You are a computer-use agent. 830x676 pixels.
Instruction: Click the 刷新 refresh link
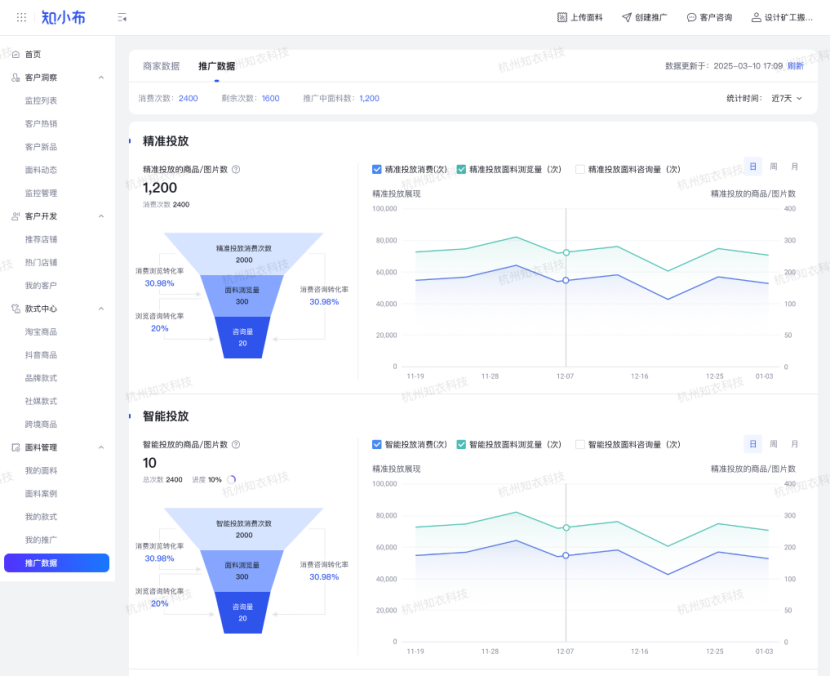[x=795, y=66]
